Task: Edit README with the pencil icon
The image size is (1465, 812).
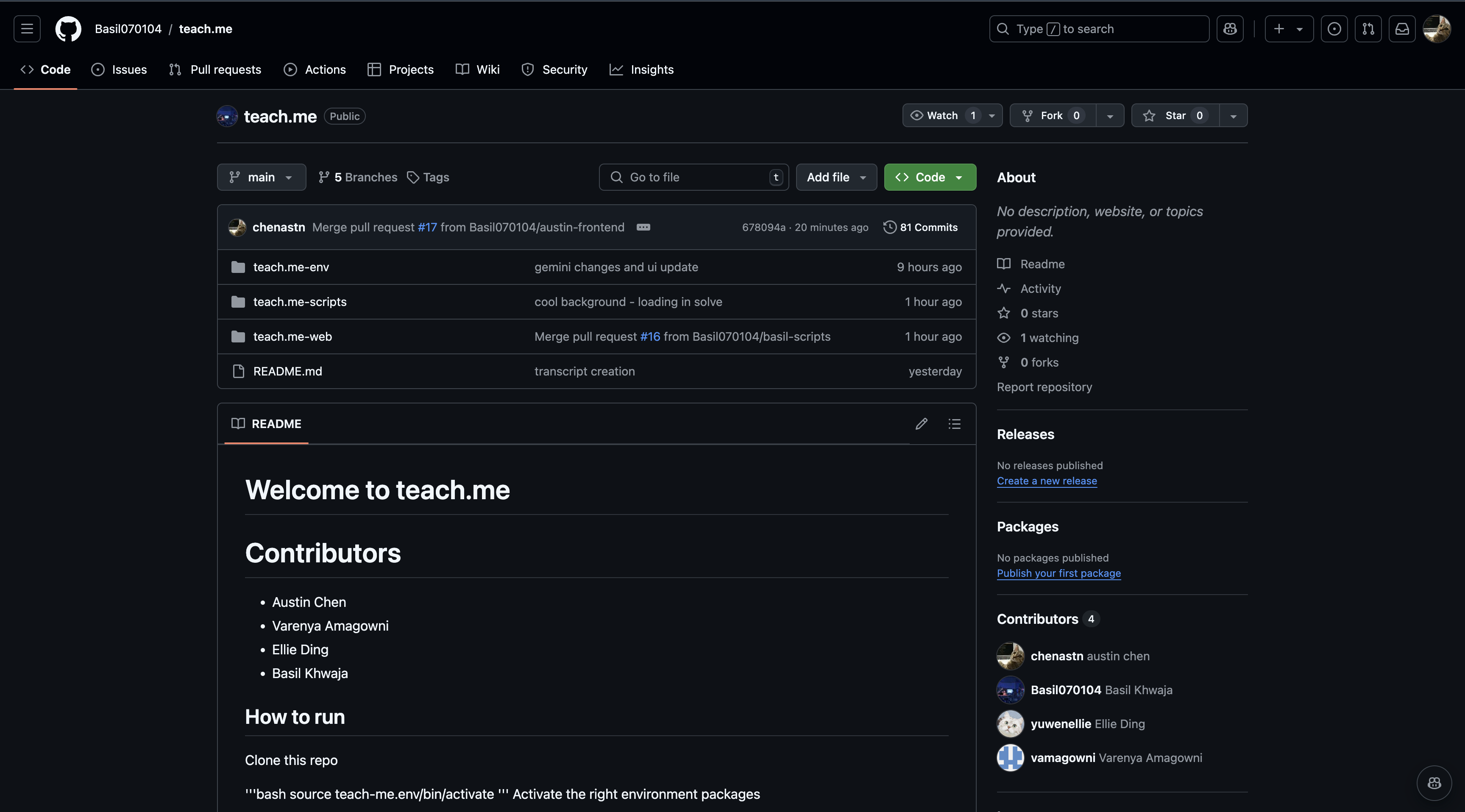Action: click(921, 424)
